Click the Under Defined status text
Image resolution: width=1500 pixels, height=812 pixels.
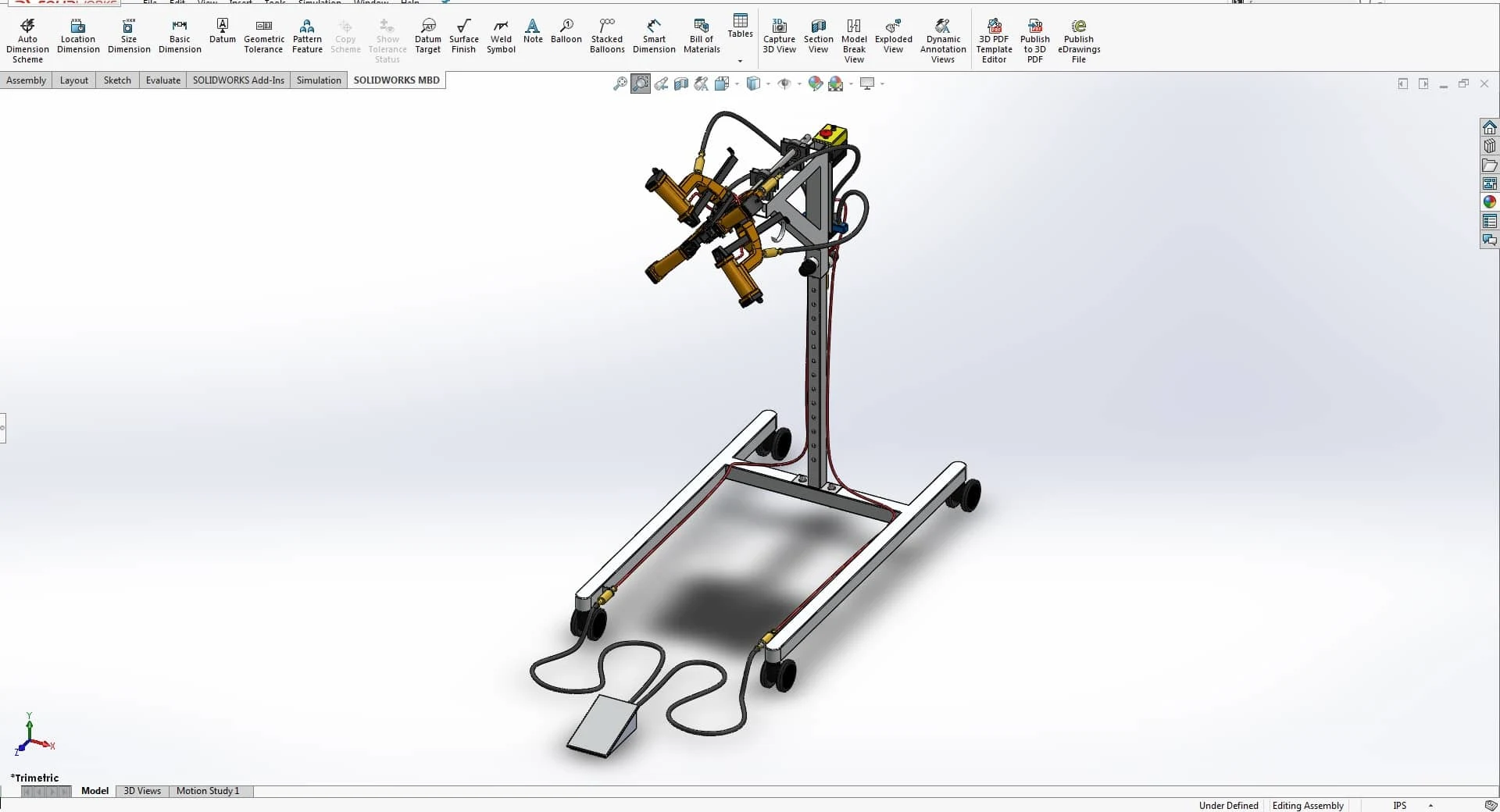click(1228, 805)
